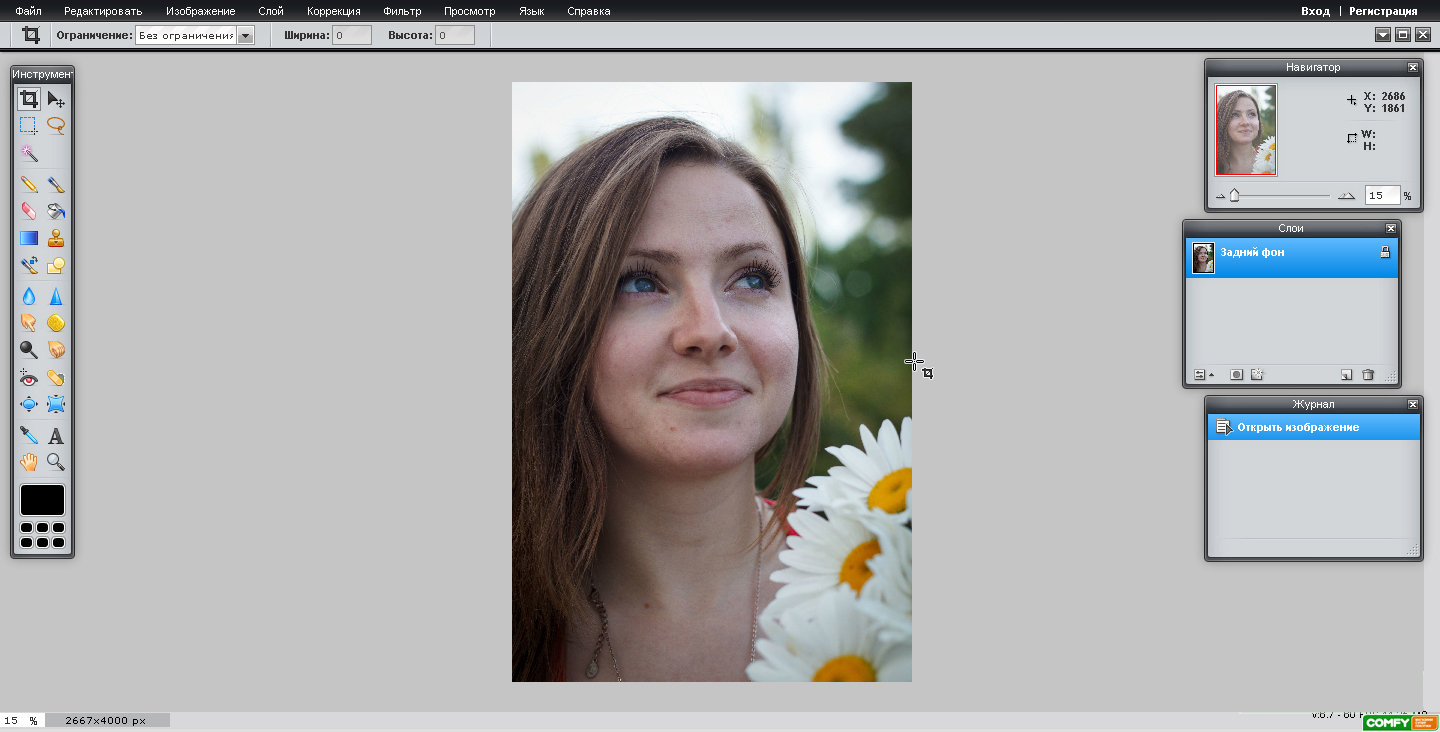Open the Просмотр menu
The width and height of the screenshot is (1440, 732).
pyautogui.click(x=469, y=11)
